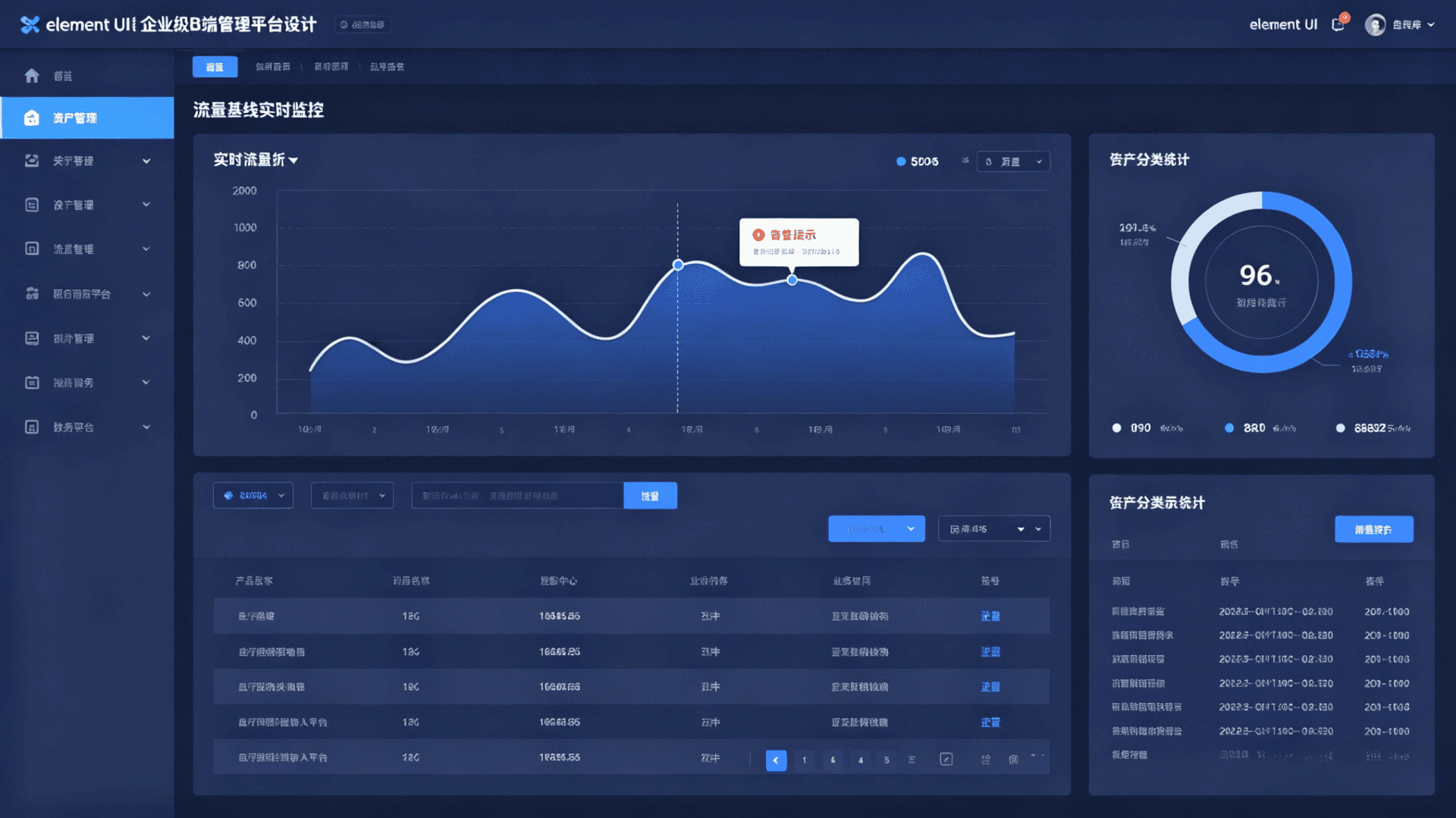The height and width of the screenshot is (818, 1456).
Task: Open the blue filter dropdown above the table
Action: click(x=876, y=529)
